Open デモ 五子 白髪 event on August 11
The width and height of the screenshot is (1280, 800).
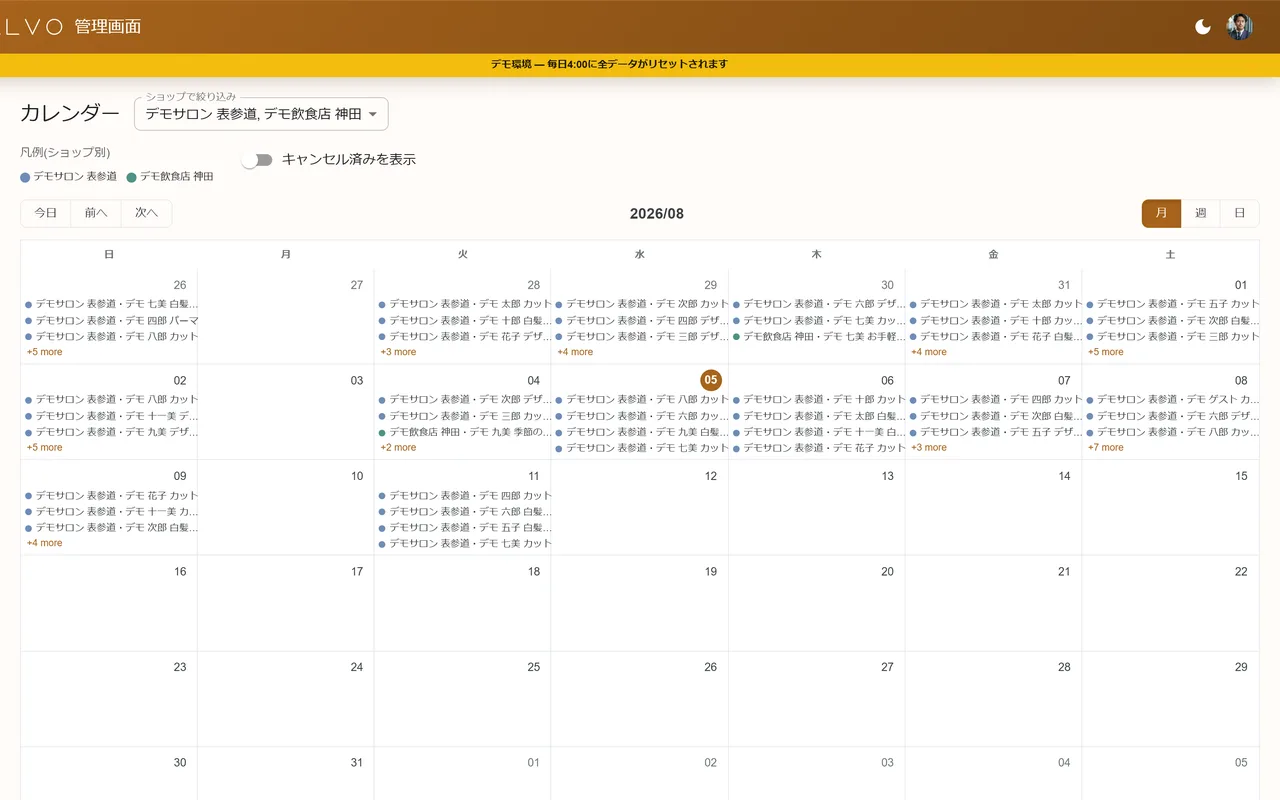464,527
